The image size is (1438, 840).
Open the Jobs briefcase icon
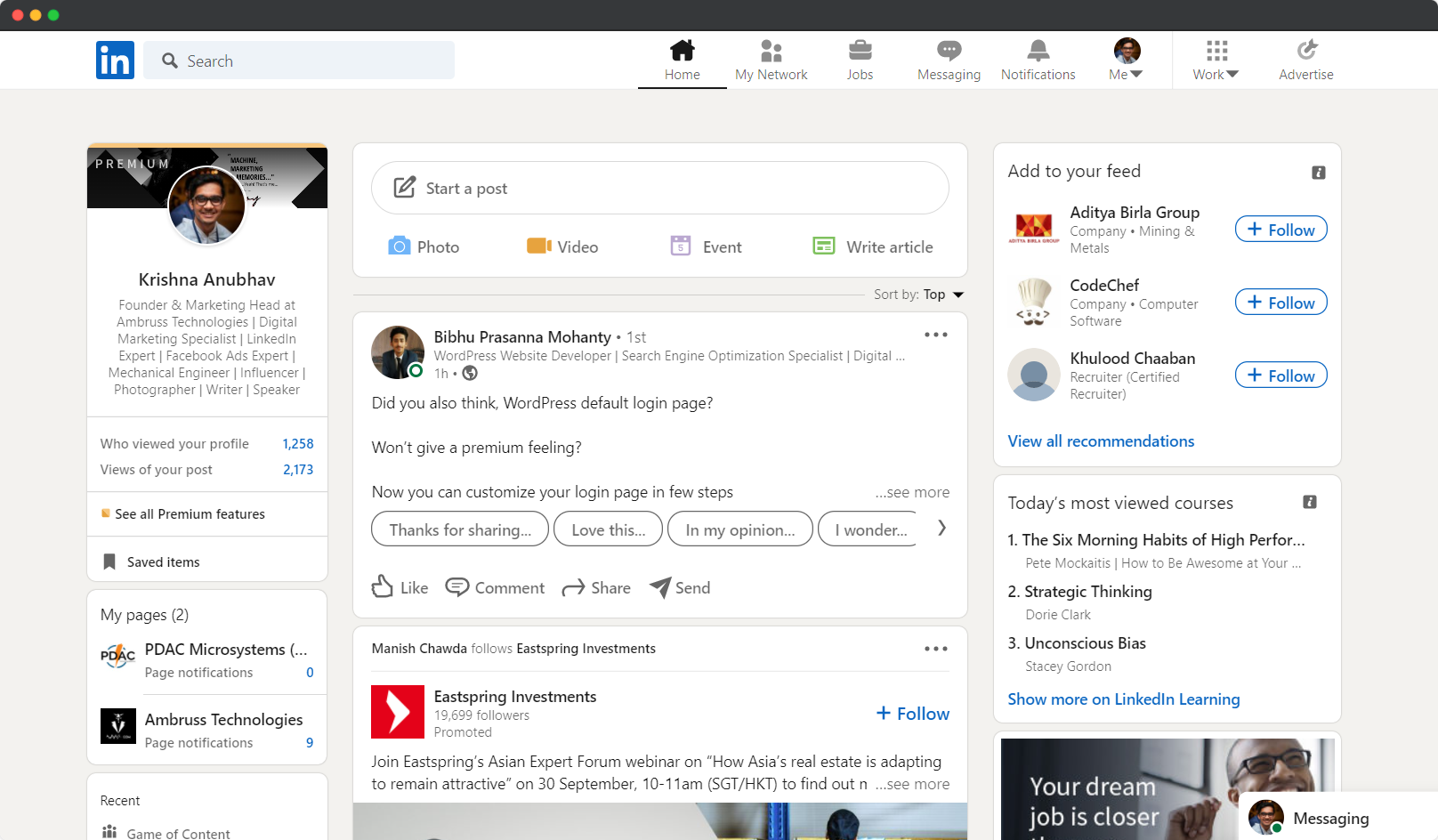[x=860, y=51]
